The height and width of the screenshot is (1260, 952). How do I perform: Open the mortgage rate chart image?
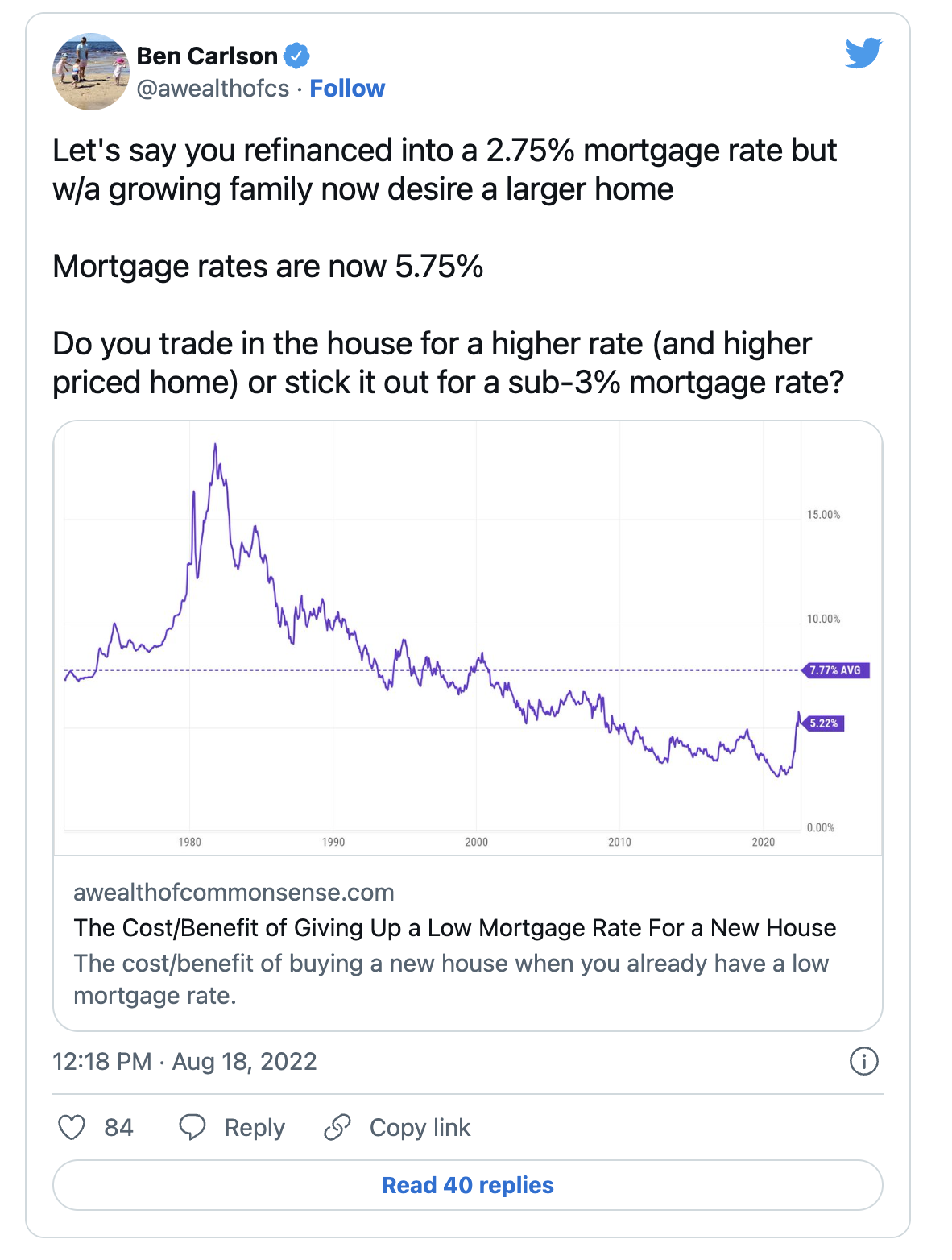coord(468,638)
